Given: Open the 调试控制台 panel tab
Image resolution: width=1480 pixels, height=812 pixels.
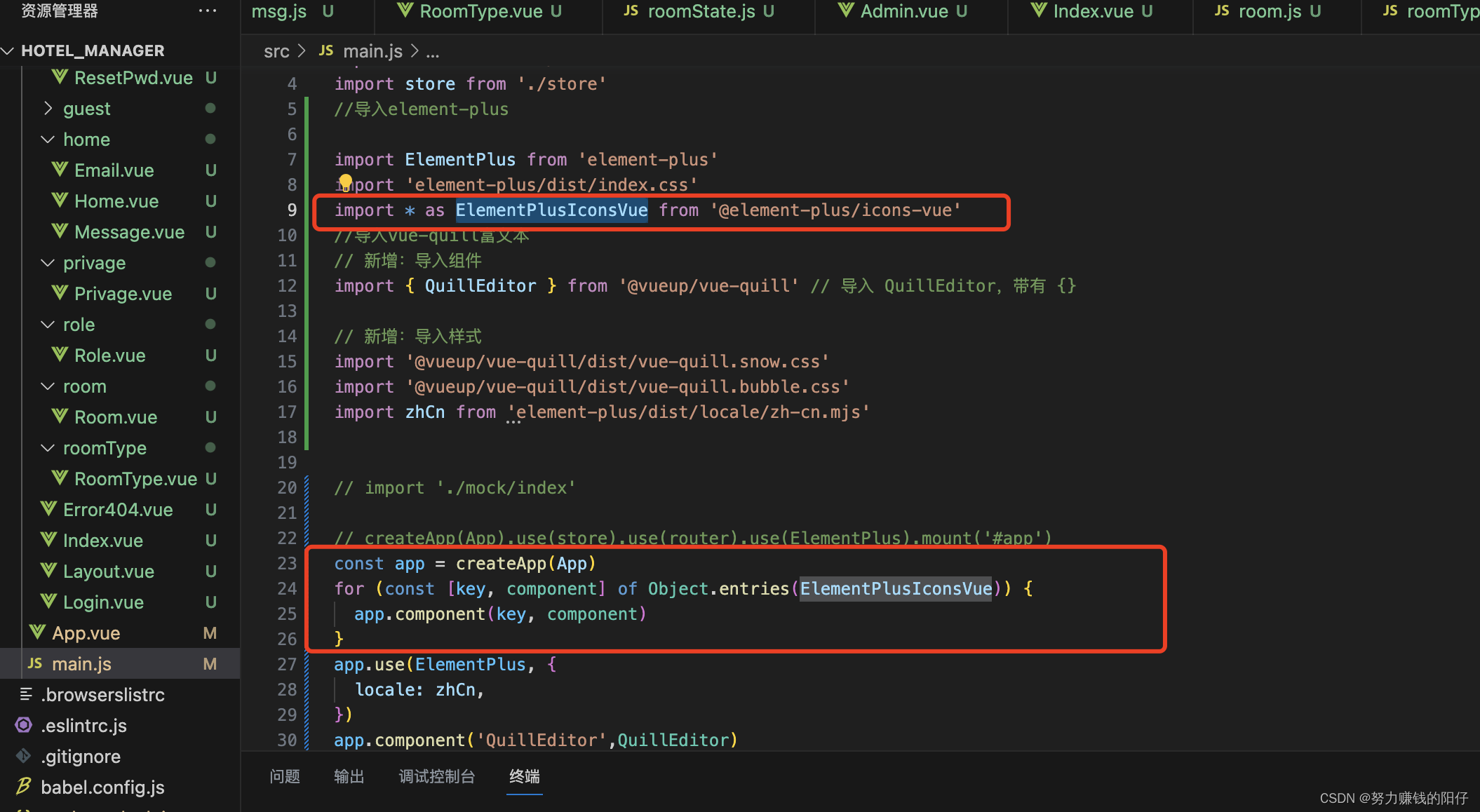Looking at the screenshot, I should point(436,776).
